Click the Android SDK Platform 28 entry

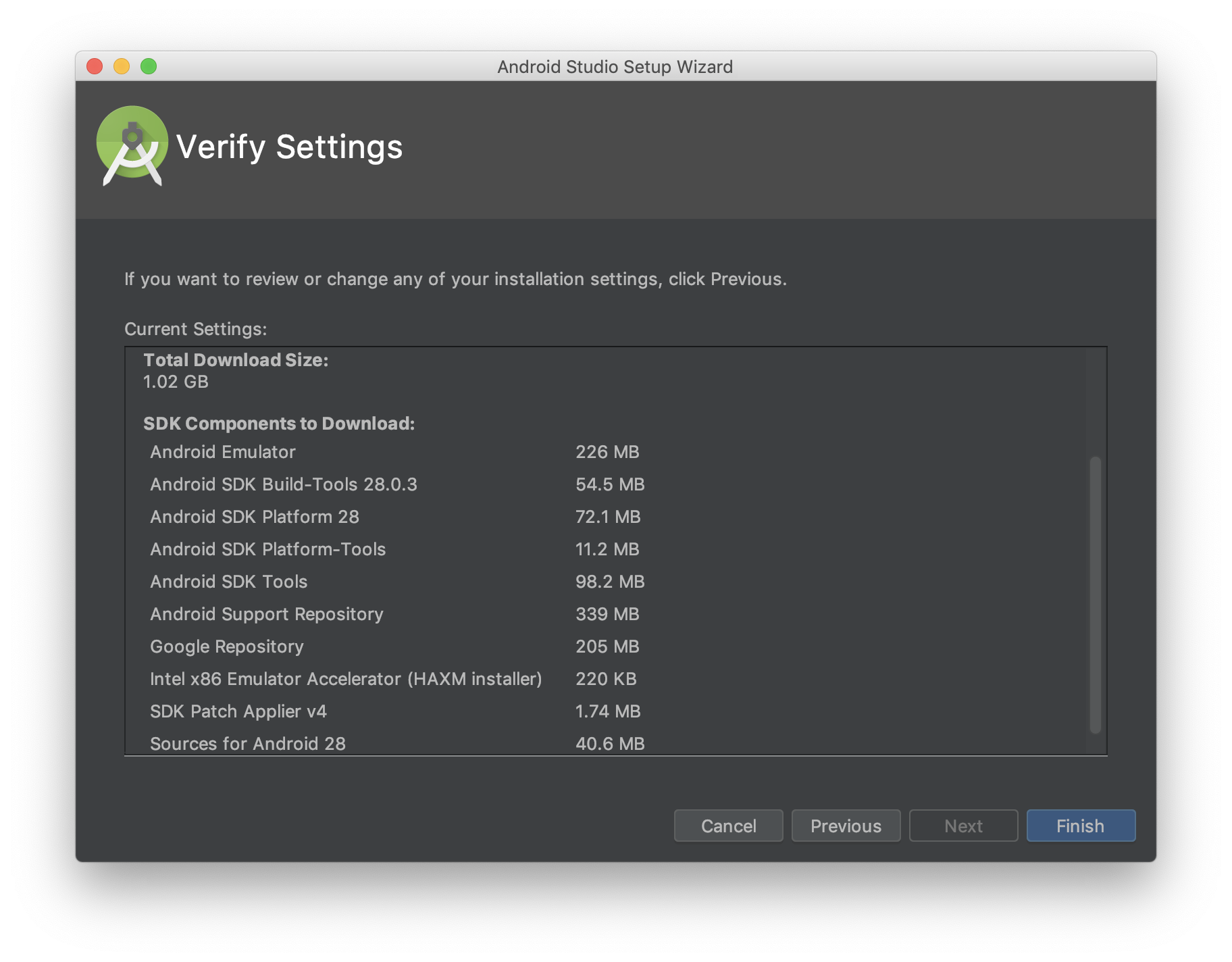point(255,517)
